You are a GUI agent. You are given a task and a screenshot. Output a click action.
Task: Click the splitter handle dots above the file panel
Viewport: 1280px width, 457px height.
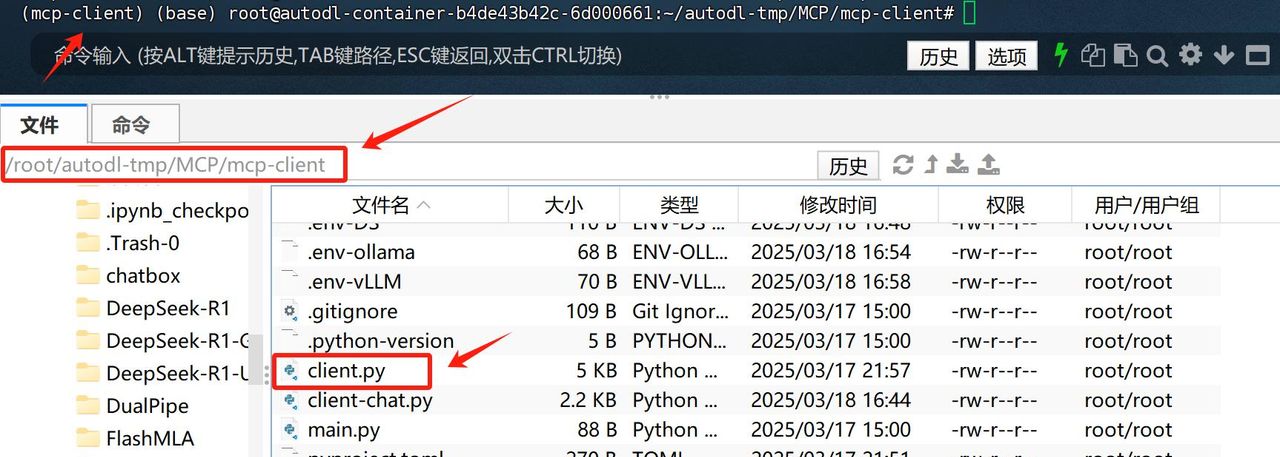(x=659, y=97)
